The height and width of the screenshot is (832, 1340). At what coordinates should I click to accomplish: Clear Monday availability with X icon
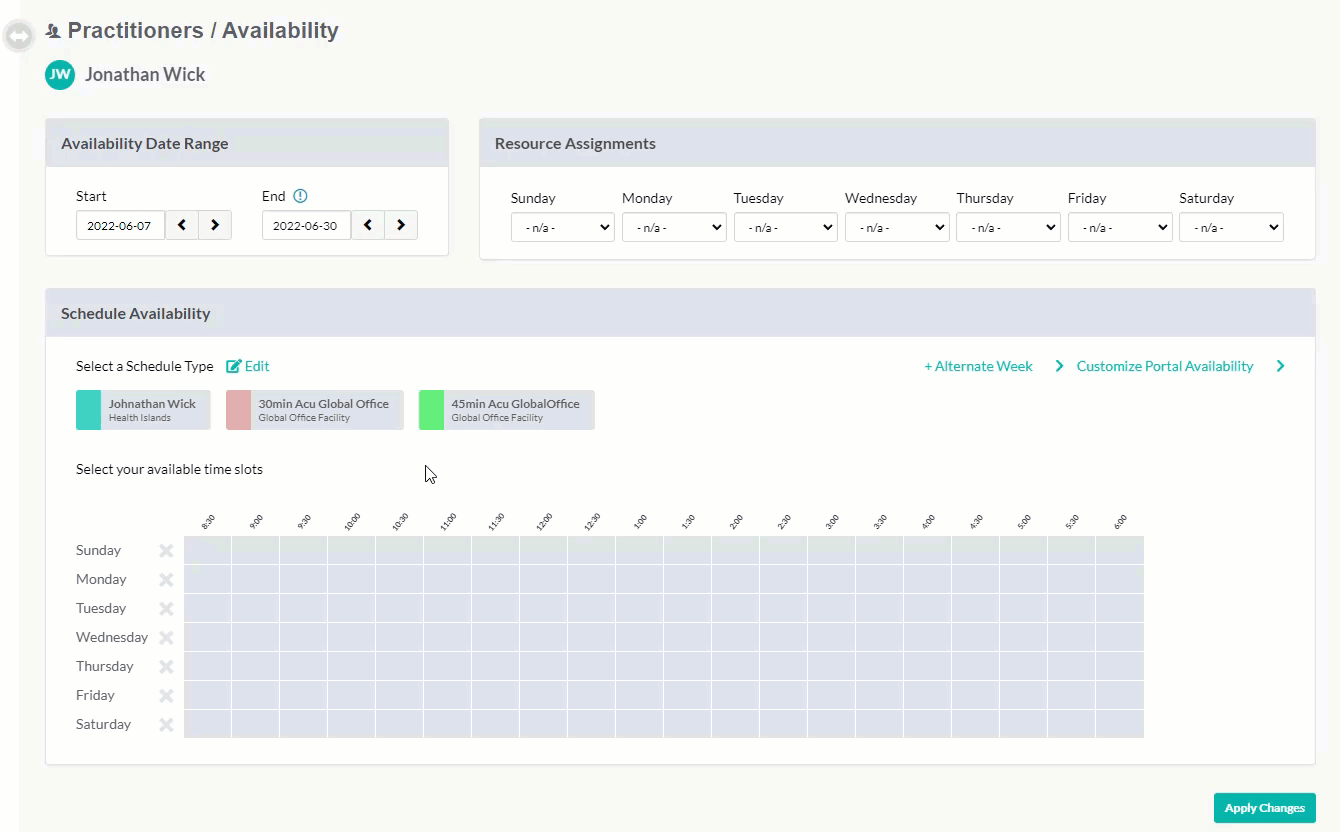[x=166, y=579]
